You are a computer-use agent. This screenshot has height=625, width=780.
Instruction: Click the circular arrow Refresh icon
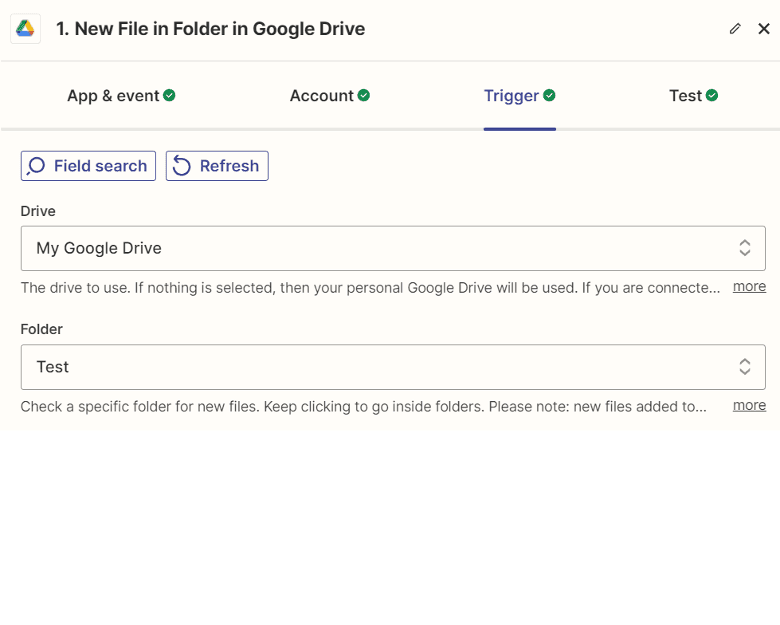coord(182,166)
